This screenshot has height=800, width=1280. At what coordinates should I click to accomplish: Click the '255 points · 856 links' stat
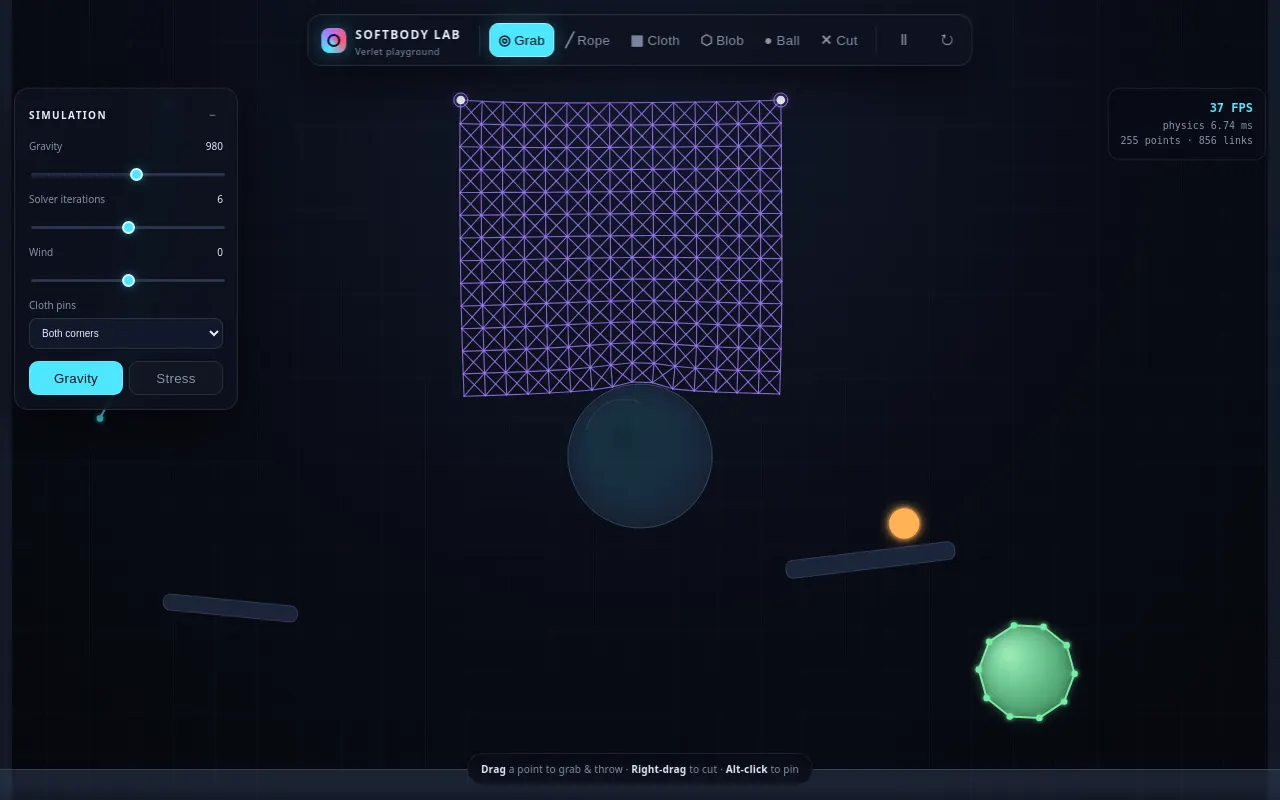point(1186,141)
